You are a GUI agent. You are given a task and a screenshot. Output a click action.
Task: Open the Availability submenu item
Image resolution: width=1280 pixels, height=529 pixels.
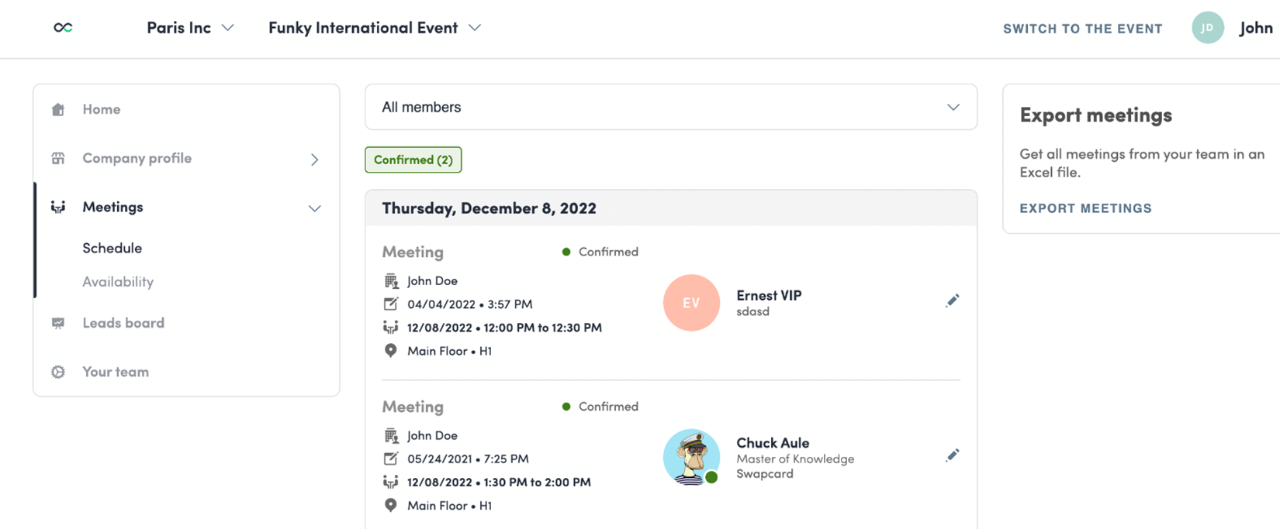point(118,282)
